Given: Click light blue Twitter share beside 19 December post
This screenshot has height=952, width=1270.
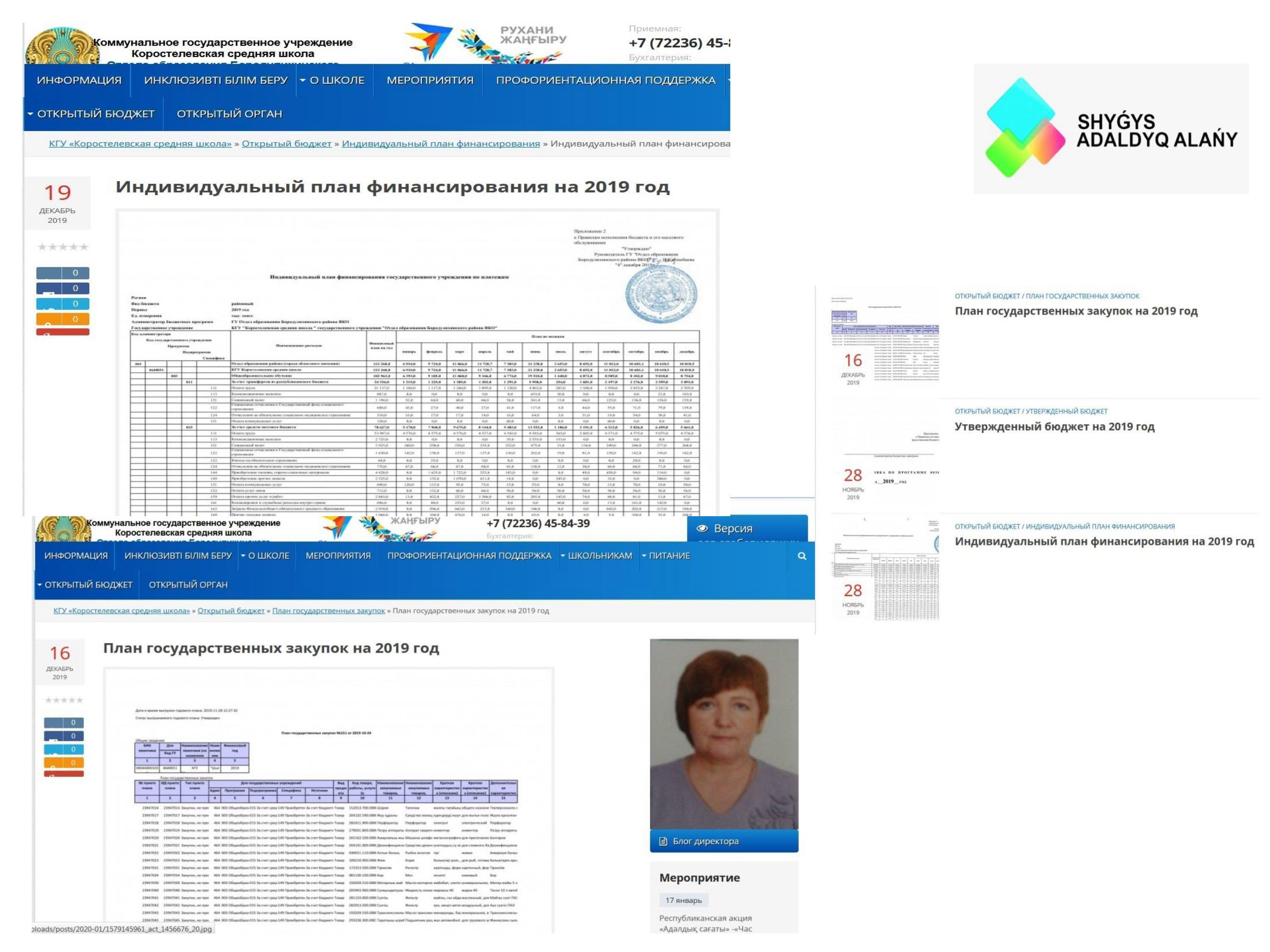Looking at the screenshot, I should click(63, 303).
